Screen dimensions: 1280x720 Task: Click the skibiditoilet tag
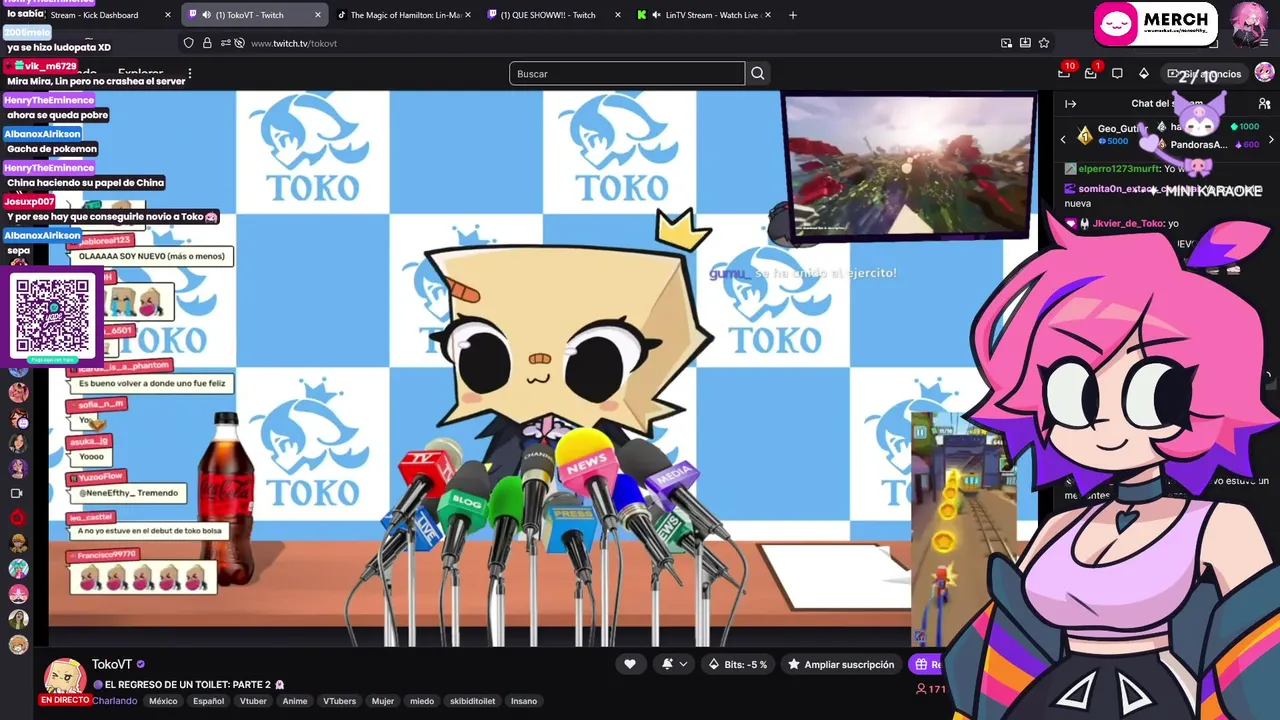[472, 701]
